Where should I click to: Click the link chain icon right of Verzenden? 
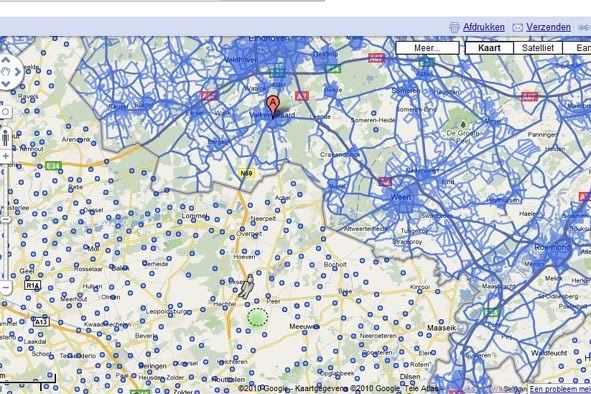(585, 28)
